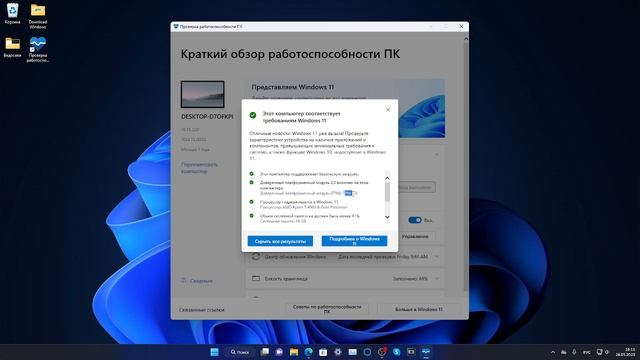Click the Переименовать компьютер link
Viewport: 640px width, 360px height.
click(x=199, y=168)
